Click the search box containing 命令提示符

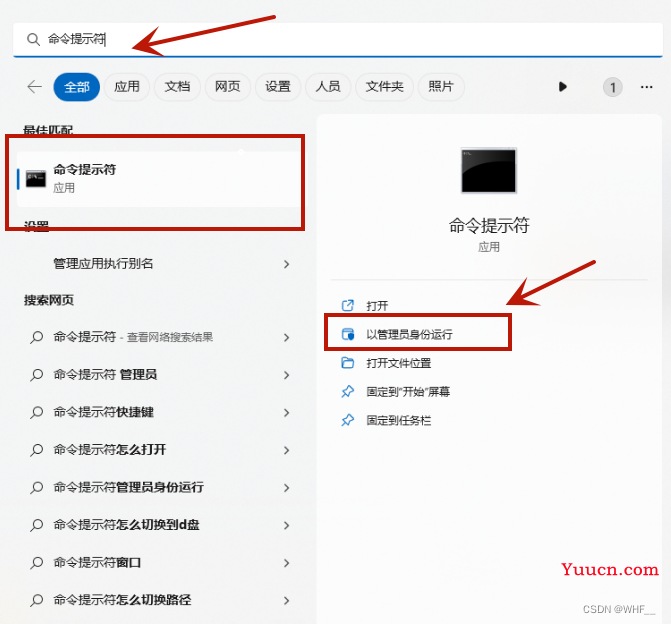(x=338, y=39)
